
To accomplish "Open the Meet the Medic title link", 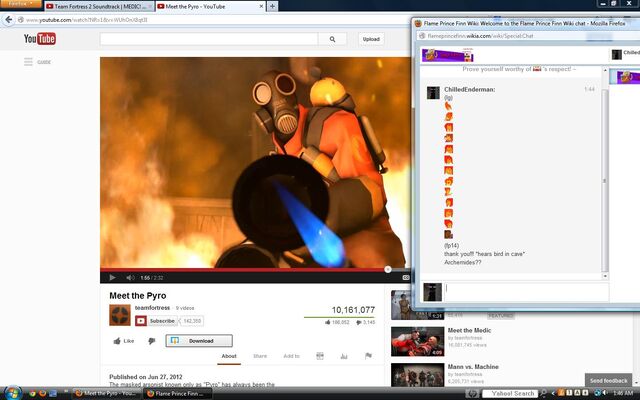I will tap(469, 330).
